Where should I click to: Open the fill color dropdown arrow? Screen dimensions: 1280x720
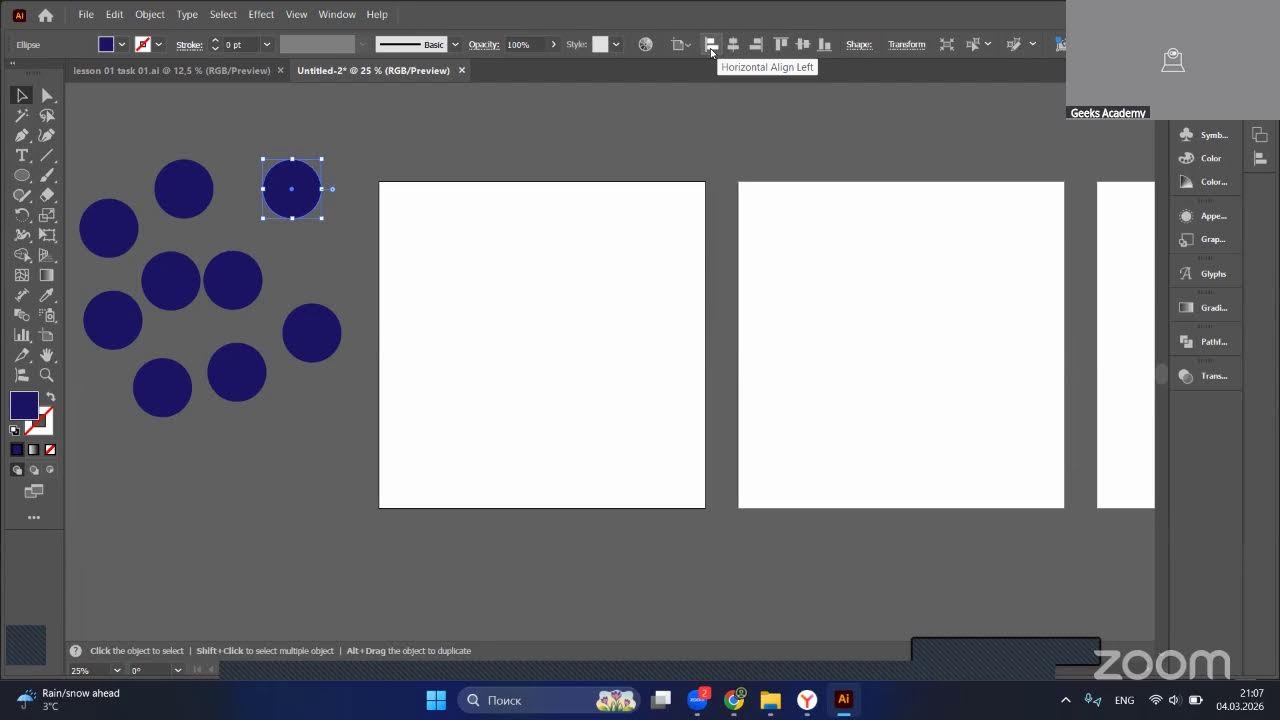coord(122,44)
